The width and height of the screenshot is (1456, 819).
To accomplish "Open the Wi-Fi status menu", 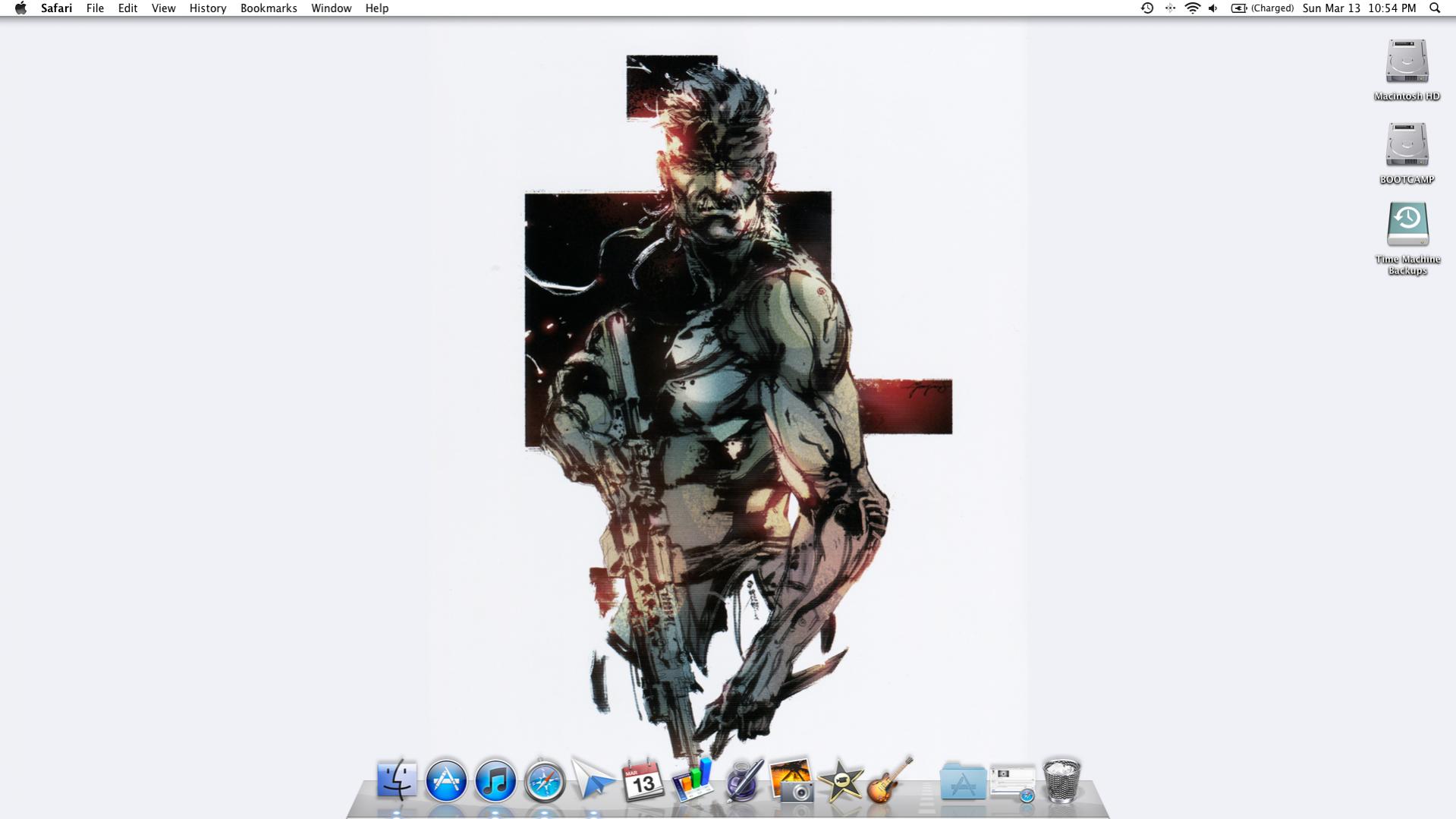I will (1192, 8).
